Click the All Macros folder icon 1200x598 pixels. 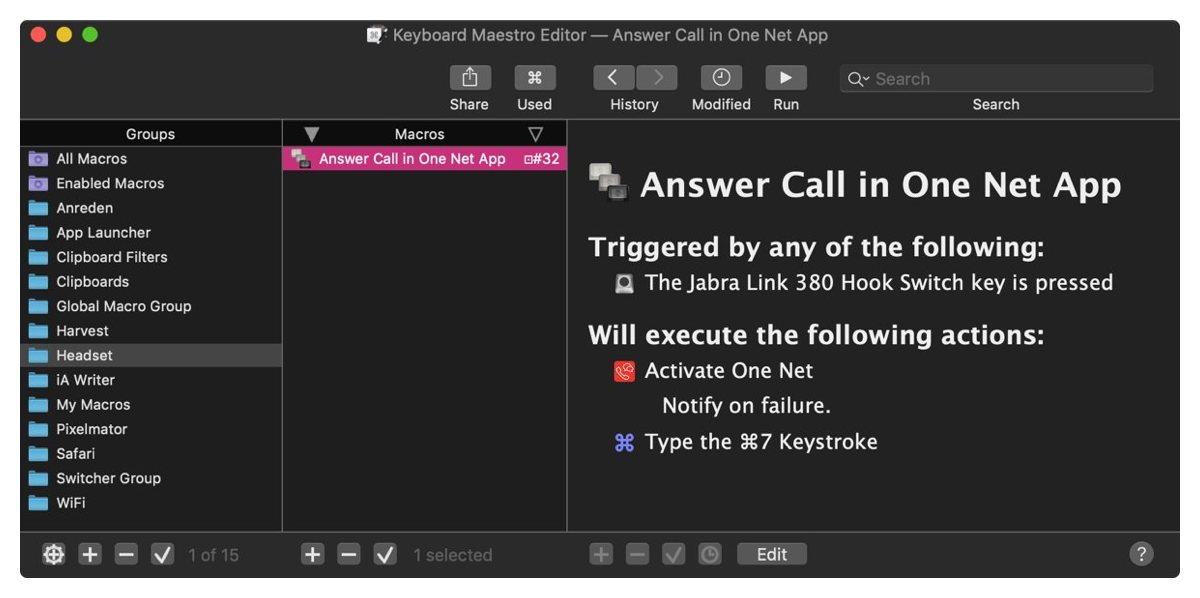click(38, 159)
